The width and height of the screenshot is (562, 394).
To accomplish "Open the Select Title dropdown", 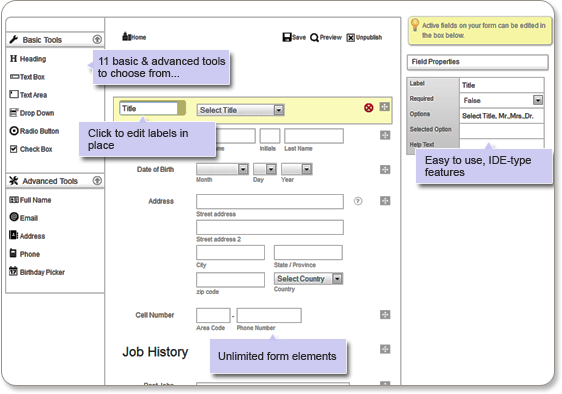I will pyautogui.click(x=240, y=110).
